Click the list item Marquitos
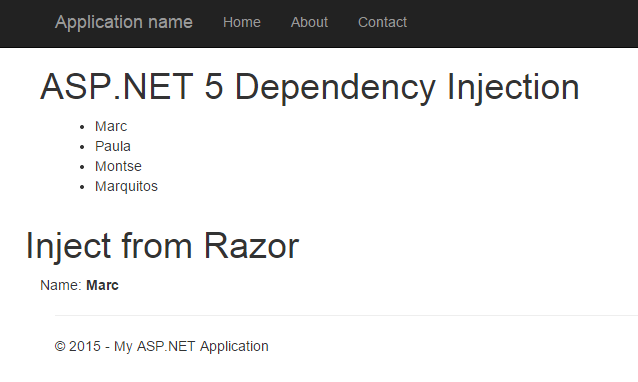The height and width of the screenshot is (382, 638). coord(126,186)
